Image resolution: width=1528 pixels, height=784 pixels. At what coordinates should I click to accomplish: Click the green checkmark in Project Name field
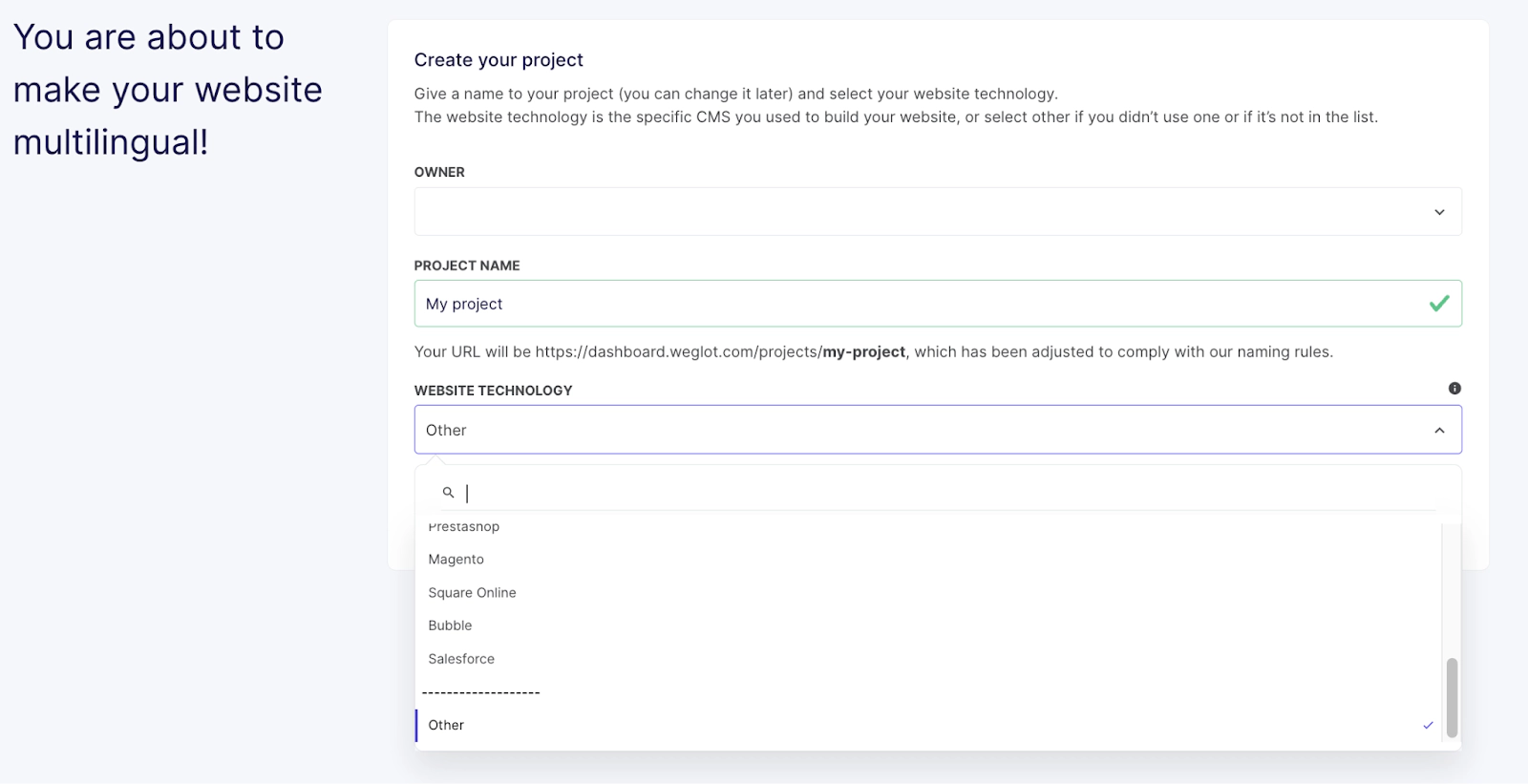tap(1438, 304)
